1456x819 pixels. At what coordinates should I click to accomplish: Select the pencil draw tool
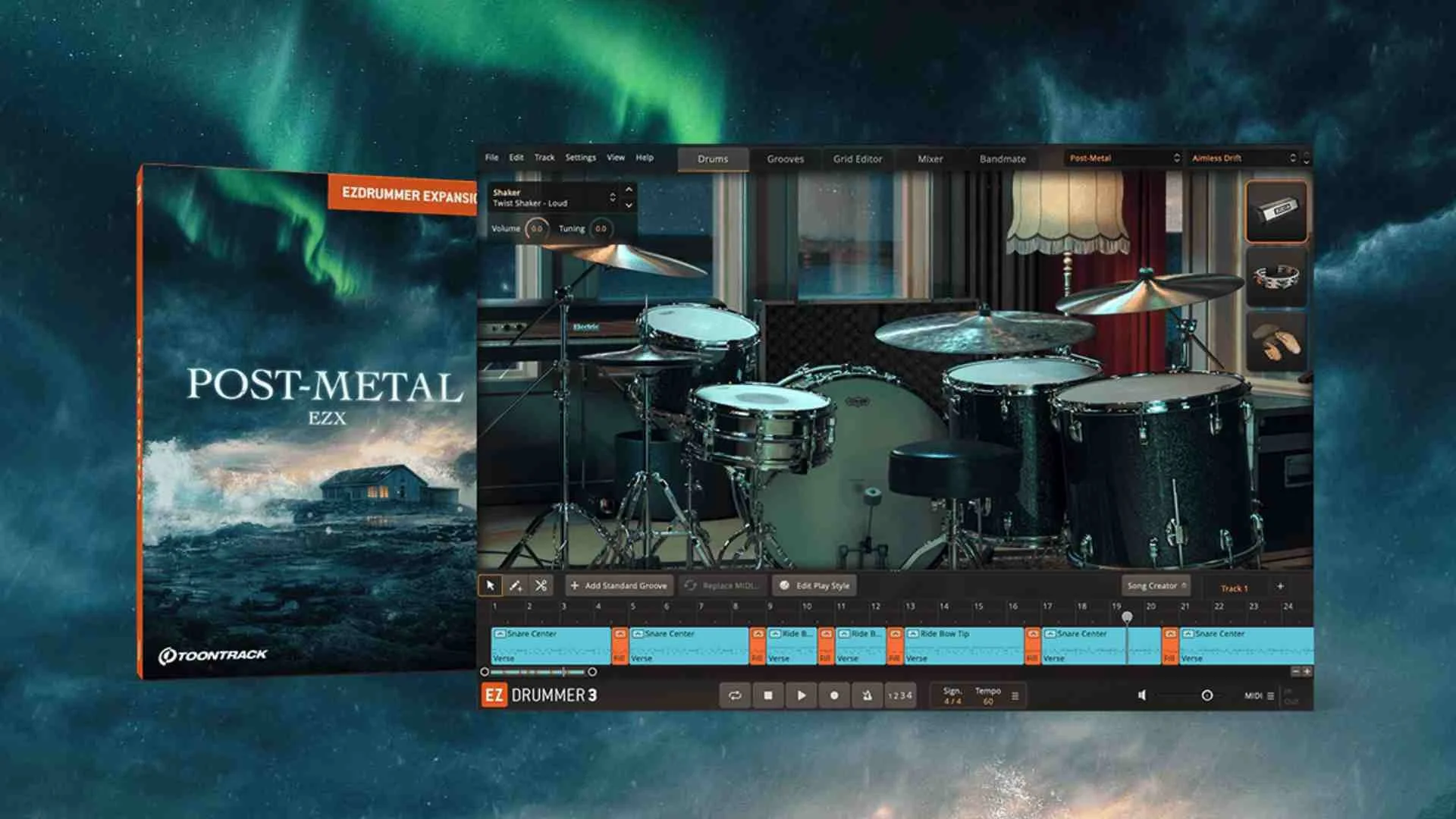point(516,585)
